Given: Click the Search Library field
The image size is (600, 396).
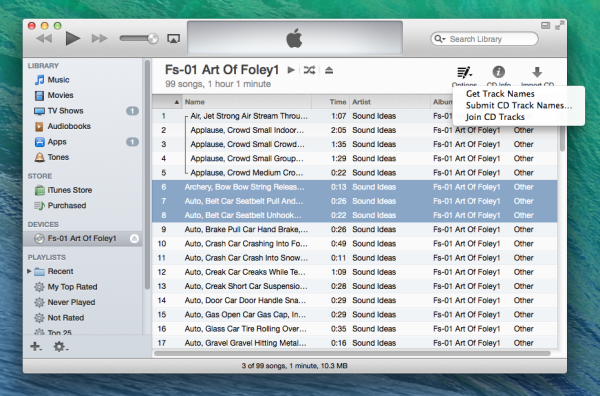Looking at the screenshot, I should (484, 39).
